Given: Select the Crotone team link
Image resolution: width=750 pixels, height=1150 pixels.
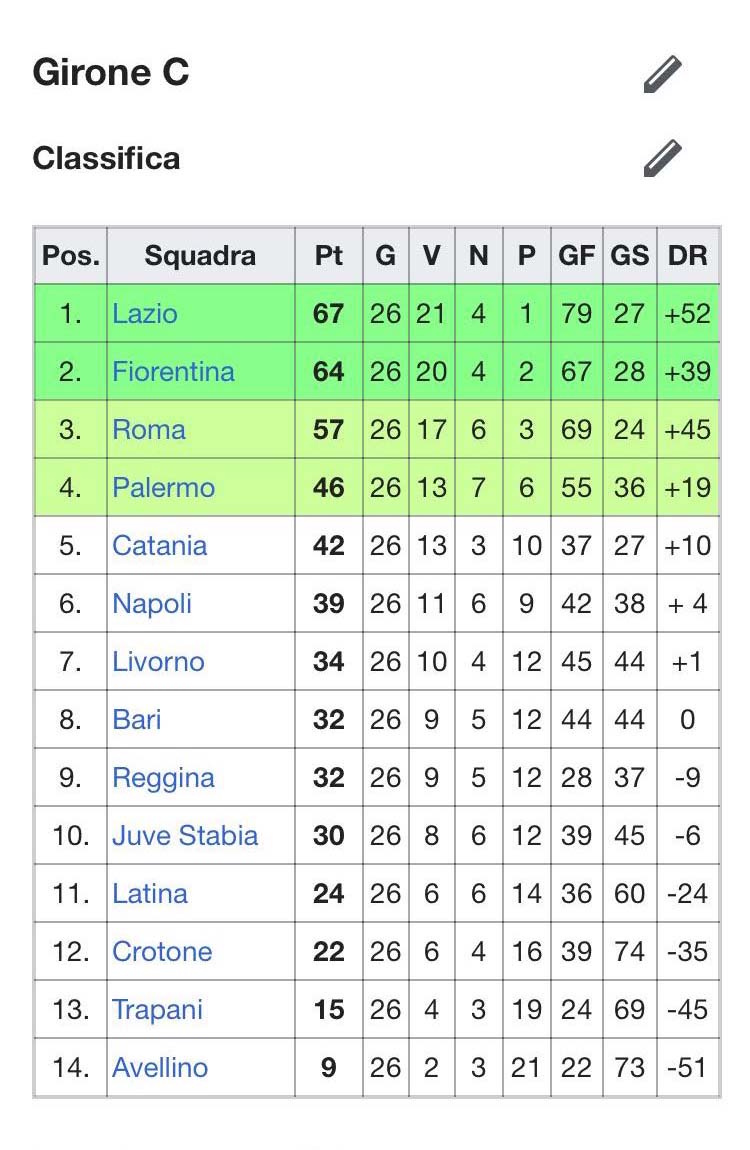Looking at the screenshot, I should pyautogui.click(x=162, y=952).
